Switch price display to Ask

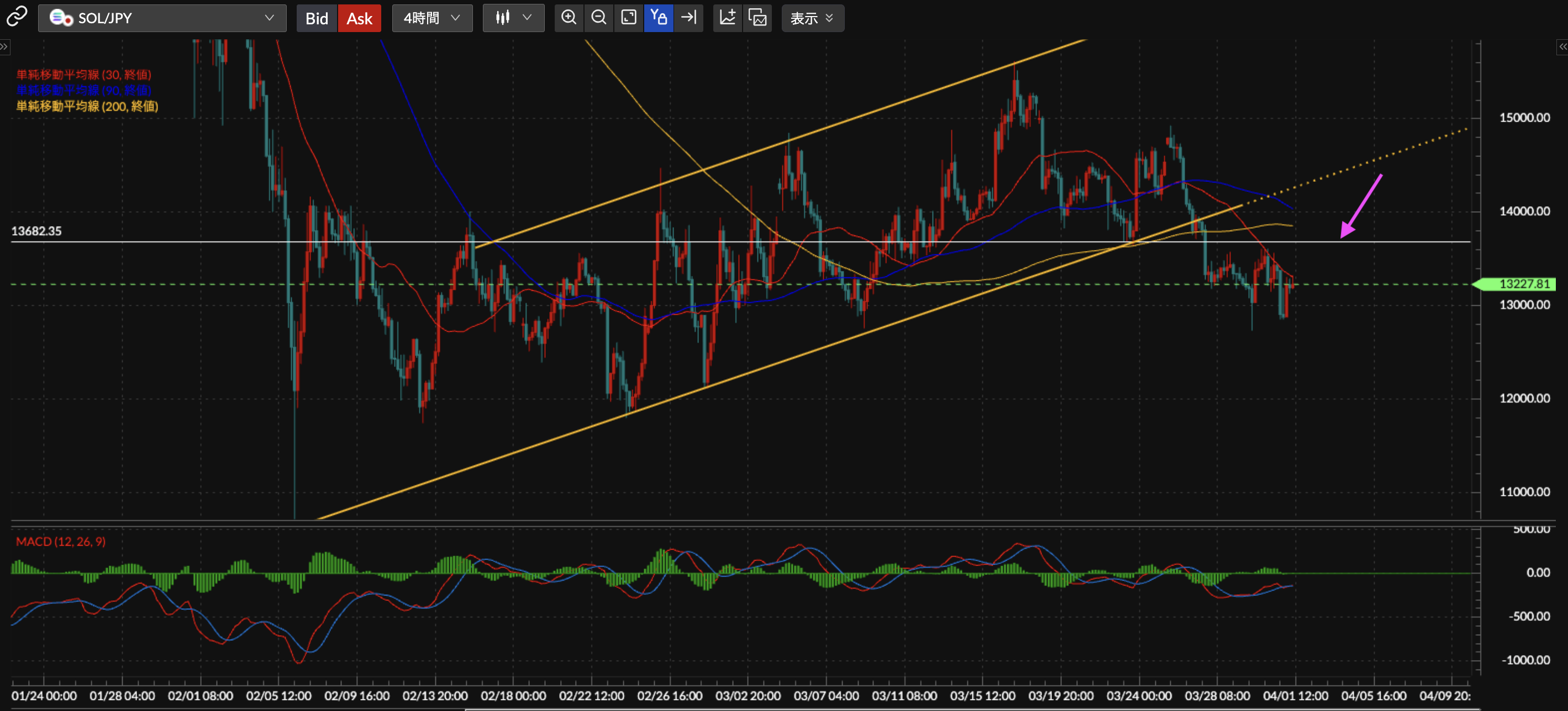click(x=359, y=18)
